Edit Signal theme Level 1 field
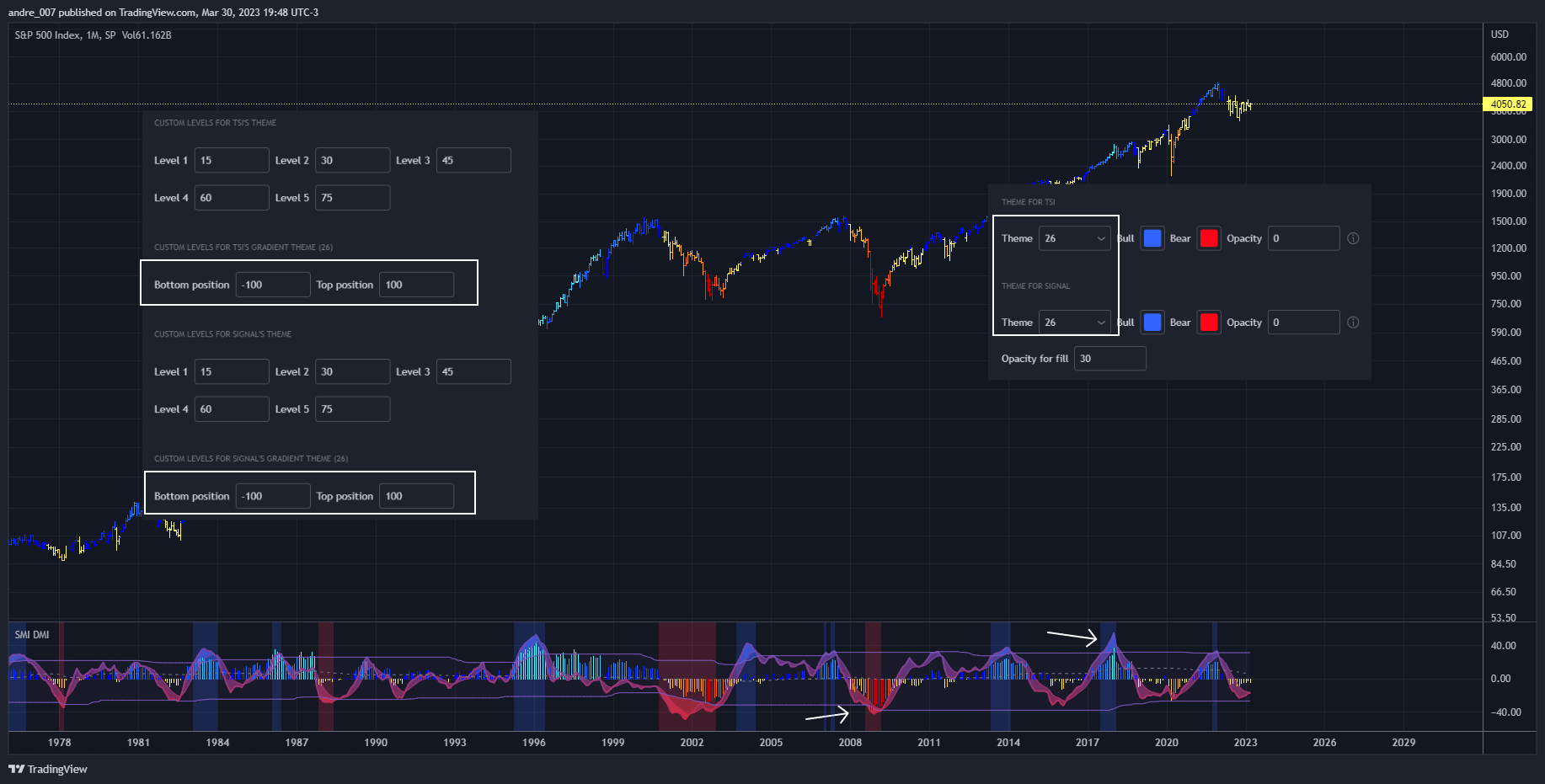The width and height of the screenshot is (1545, 784). coord(232,371)
